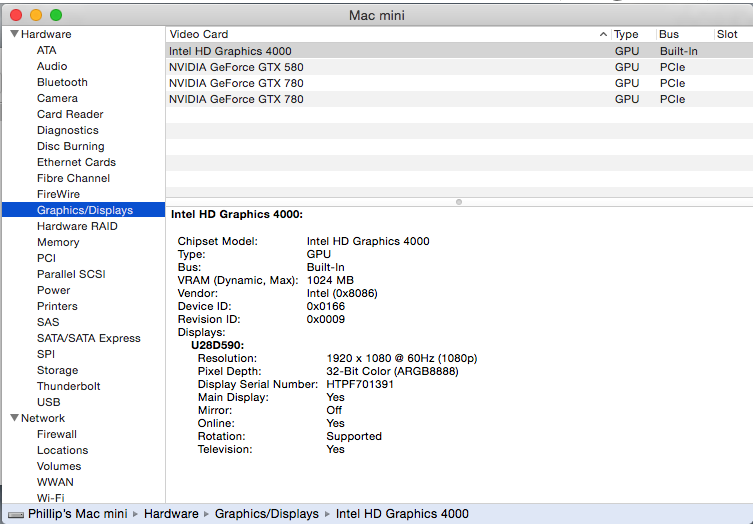753x524 pixels.
Task: Click Intel HD Graphics 4000 in path bar
Action: [402, 514]
